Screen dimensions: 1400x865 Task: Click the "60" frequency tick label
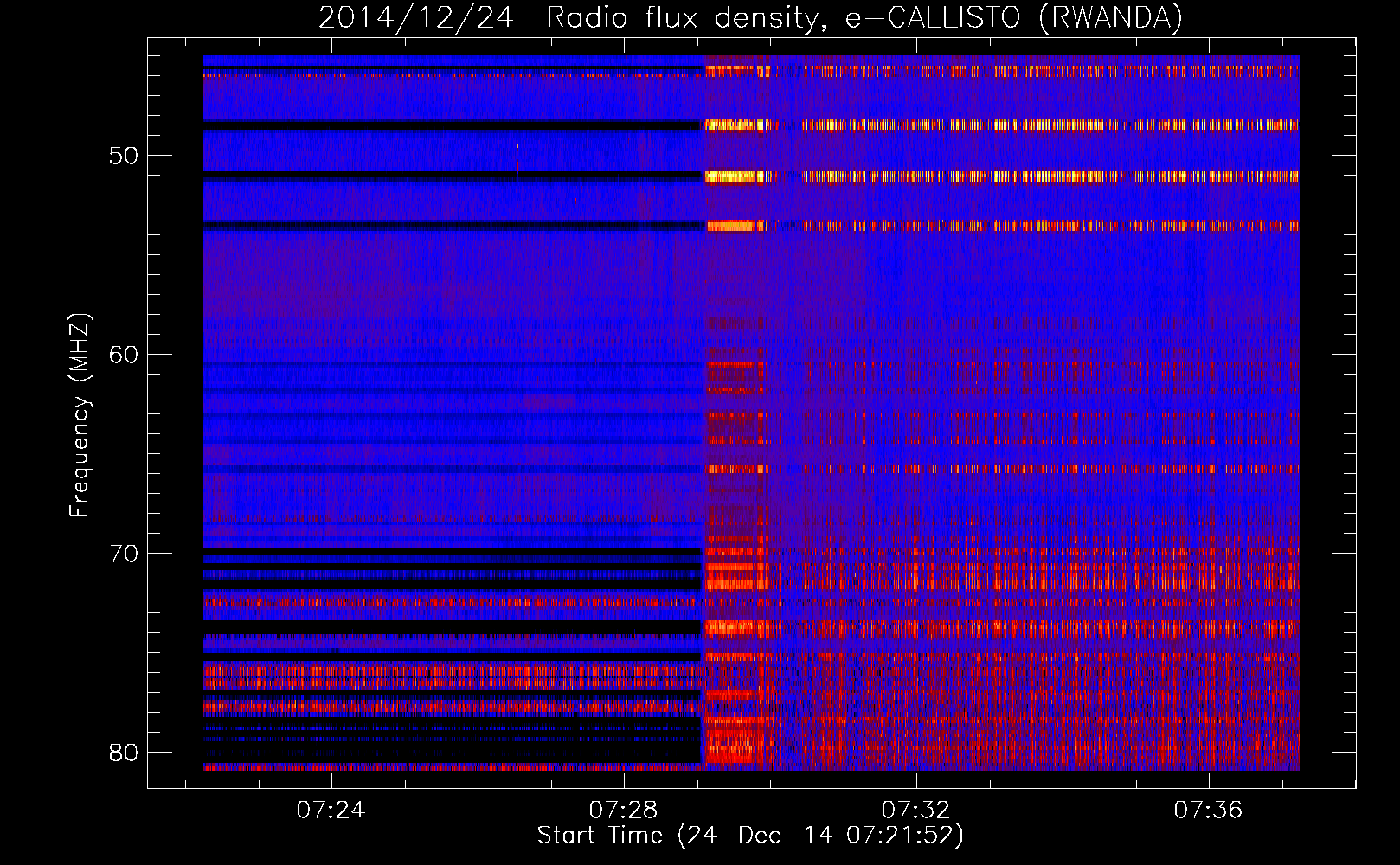coord(124,355)
